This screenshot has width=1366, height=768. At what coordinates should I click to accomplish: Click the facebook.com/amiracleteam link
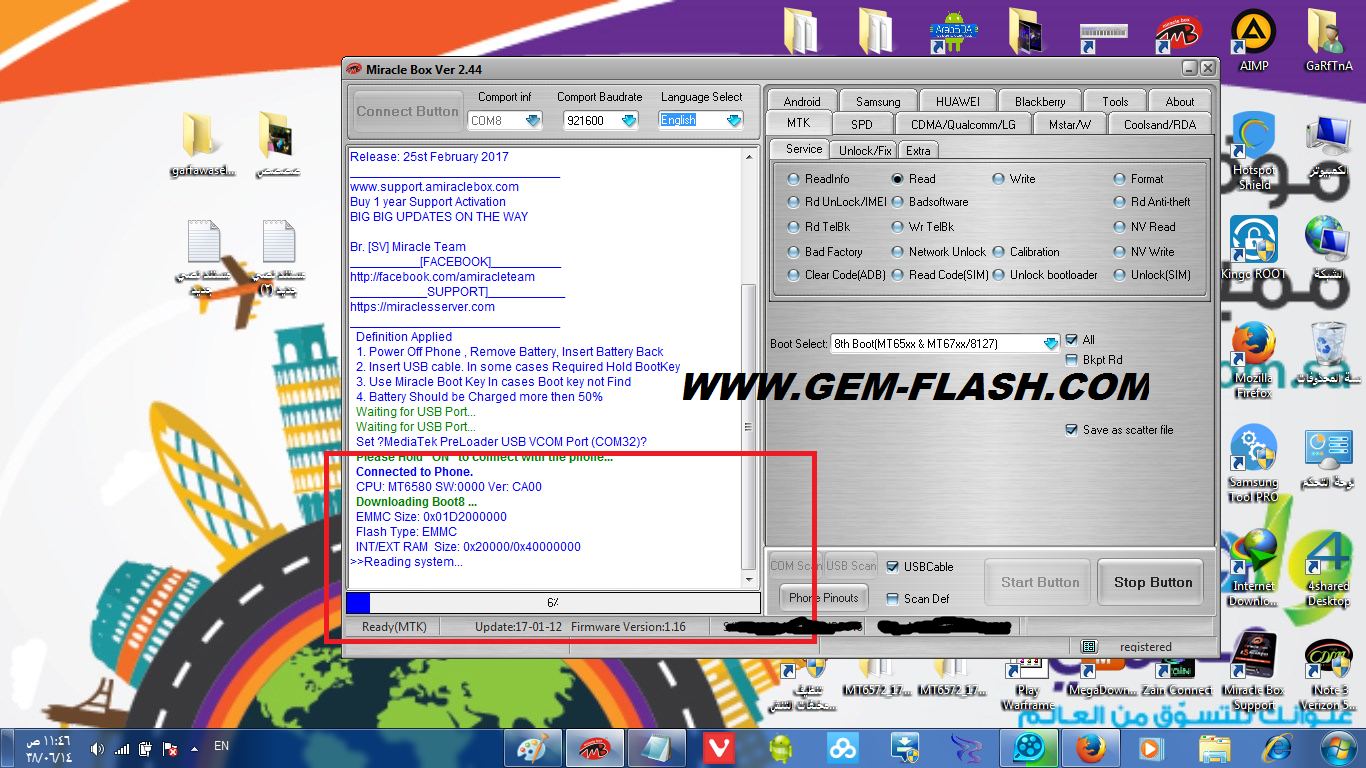click(442, 277)
